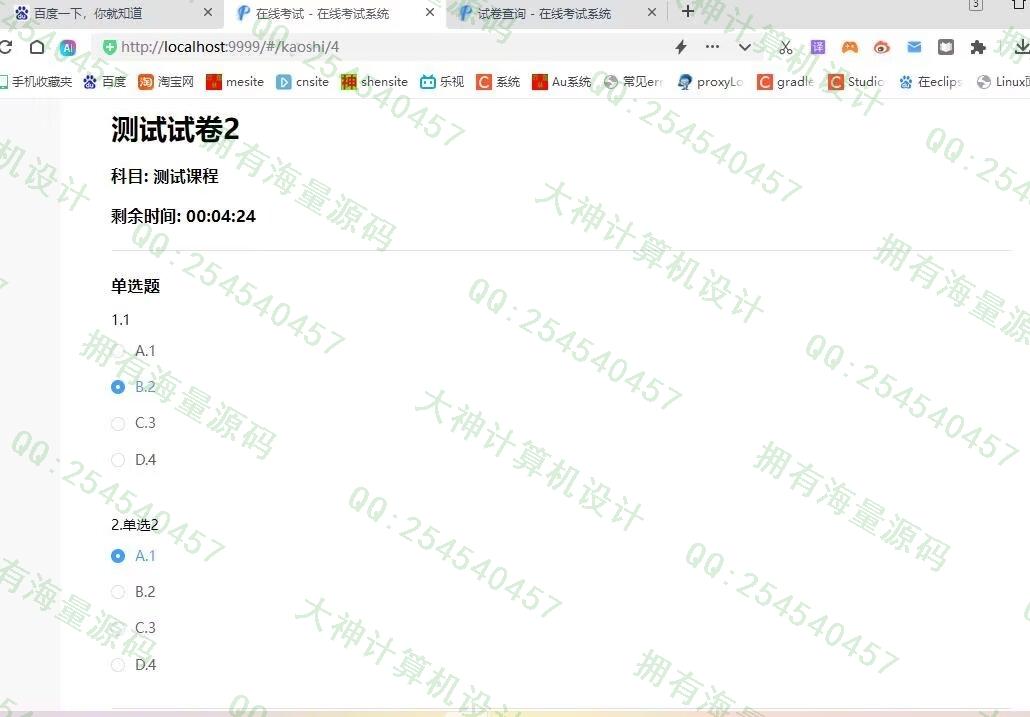
Task: Open the game controller extension icon
Action: coord(850,47)
